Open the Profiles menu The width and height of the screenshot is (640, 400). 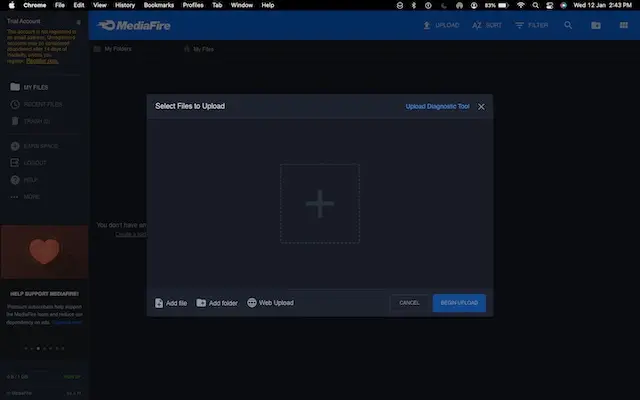pyautogui.click(x=193, y=5)
